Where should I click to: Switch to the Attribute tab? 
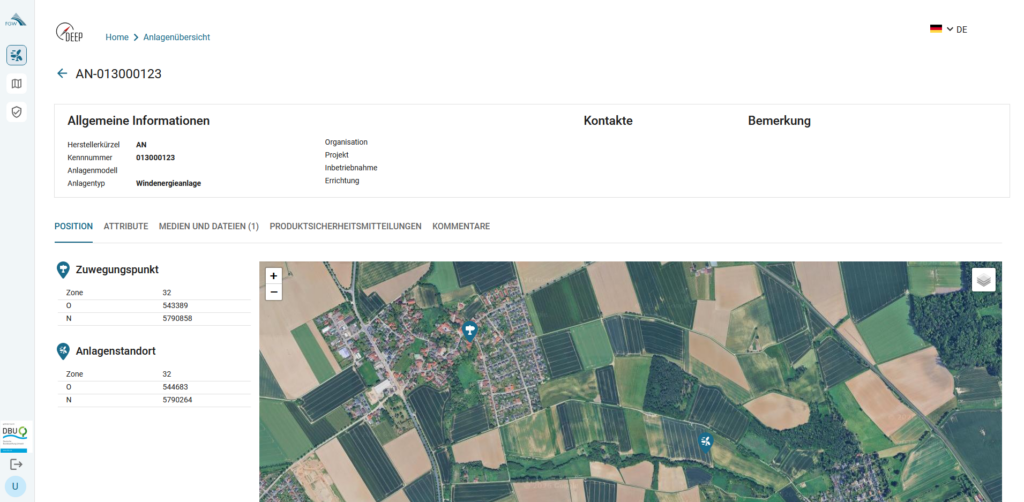coord(126,227)
